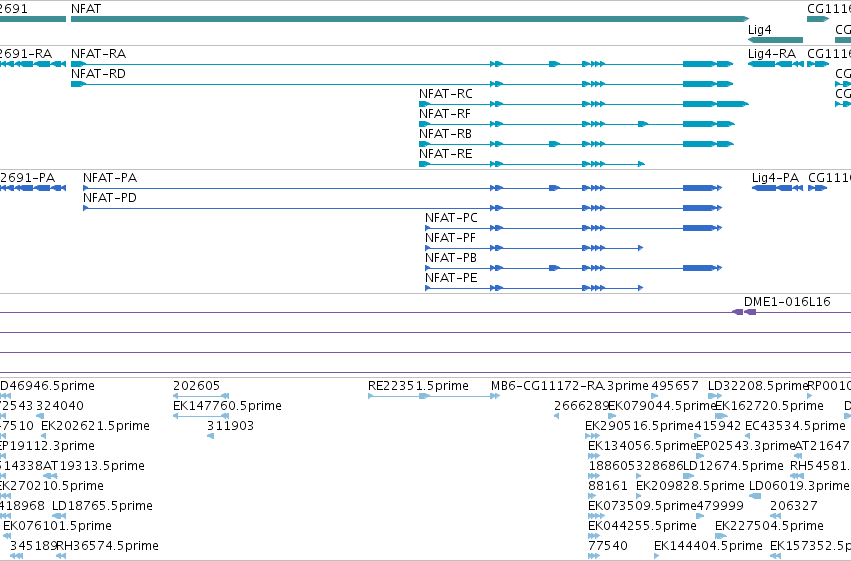
Task: Select the 88161 EST label
Action: pos(608,486)
